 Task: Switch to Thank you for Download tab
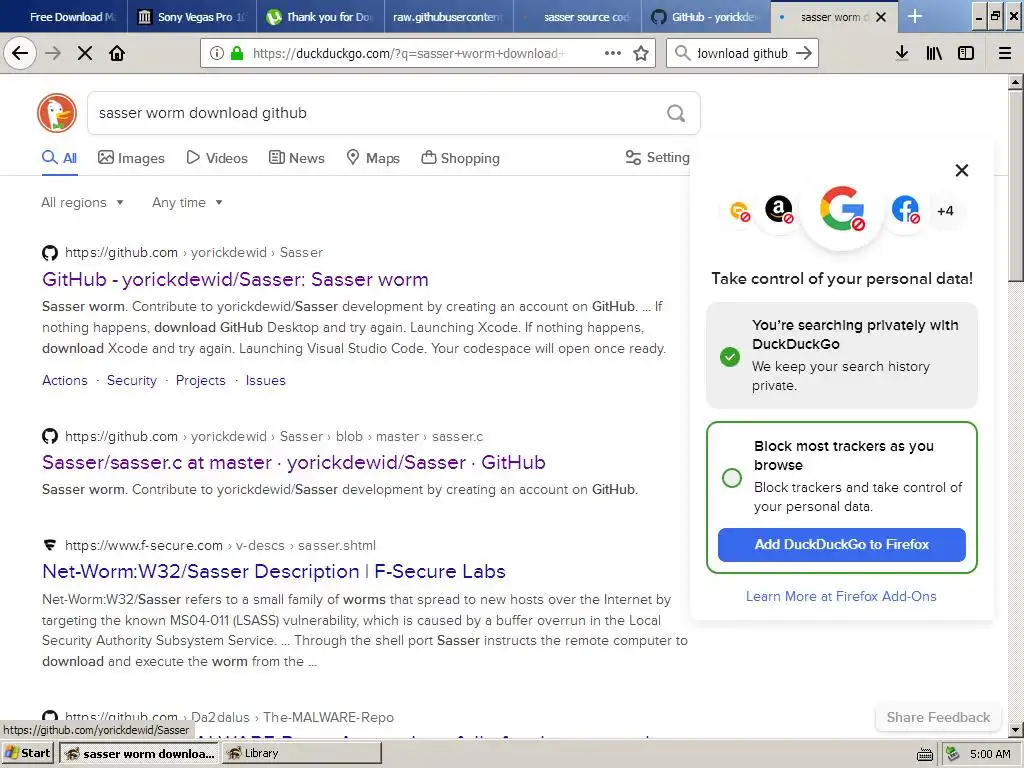coord(320,17)
